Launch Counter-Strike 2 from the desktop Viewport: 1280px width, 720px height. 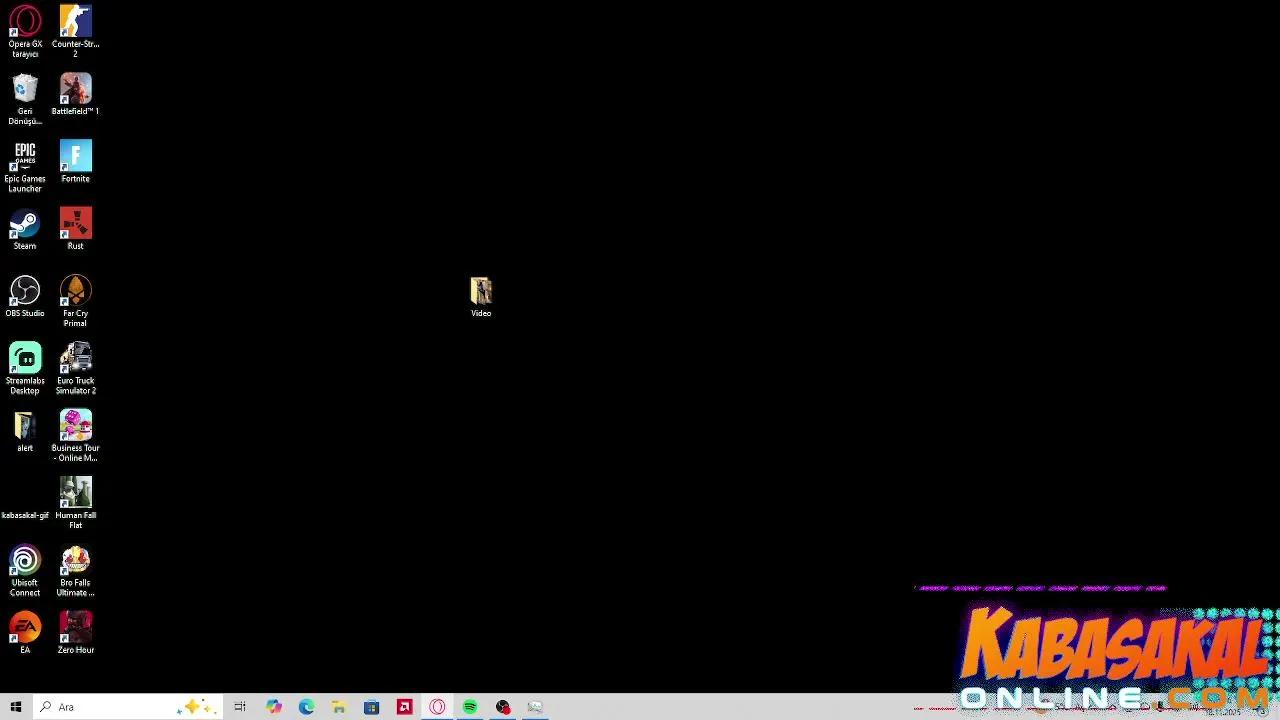click(x=75, y=31)
